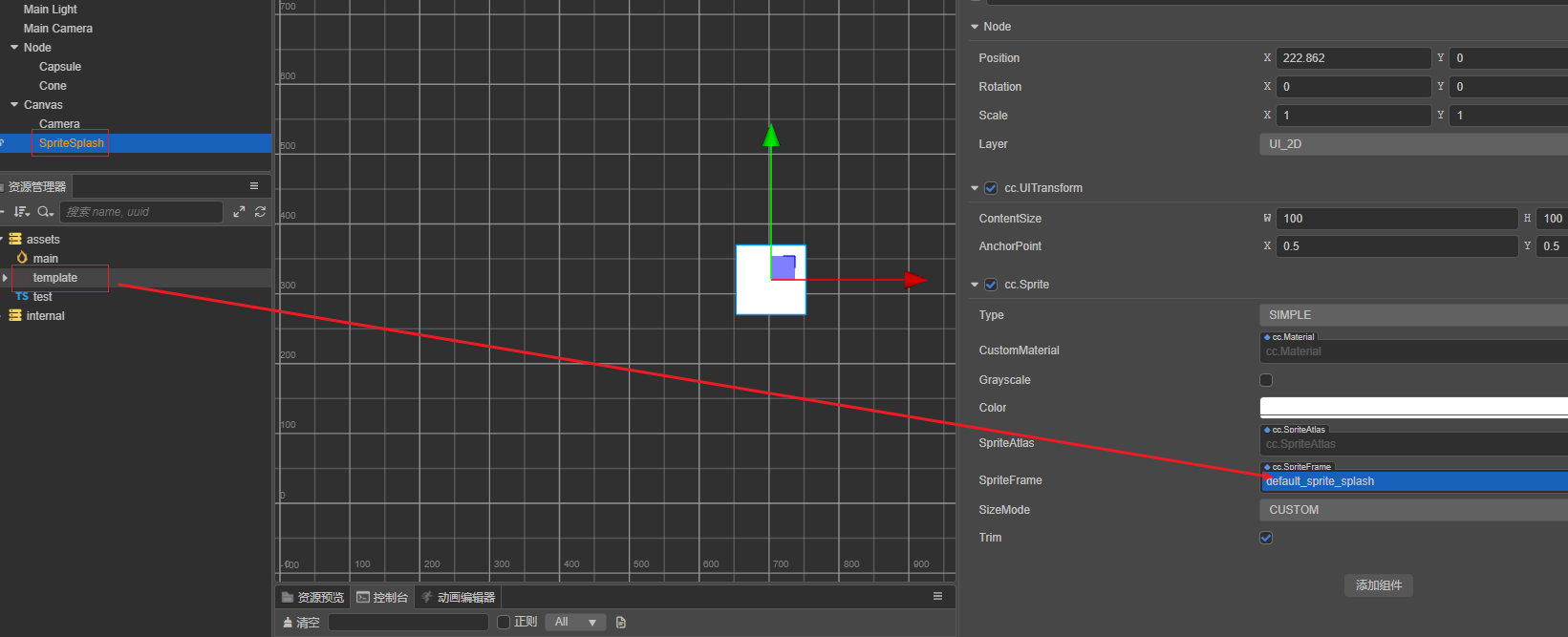Click the Position Y value field

pos(1509,58)
